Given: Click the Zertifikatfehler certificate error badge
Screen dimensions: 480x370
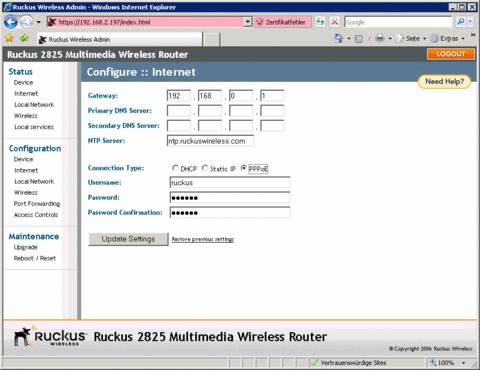Looking at the screenshot, I should pos(283,22).
